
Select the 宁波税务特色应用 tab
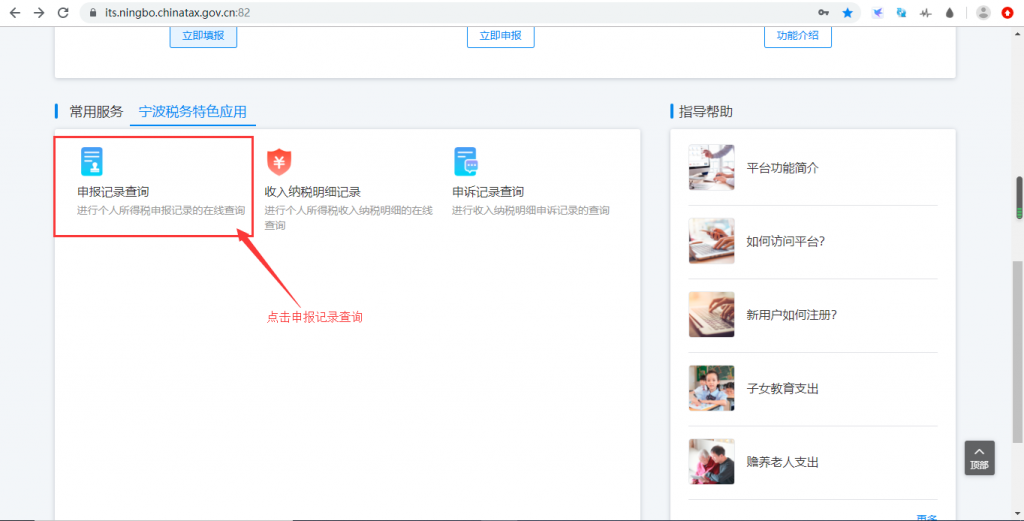tap(193, 112)
